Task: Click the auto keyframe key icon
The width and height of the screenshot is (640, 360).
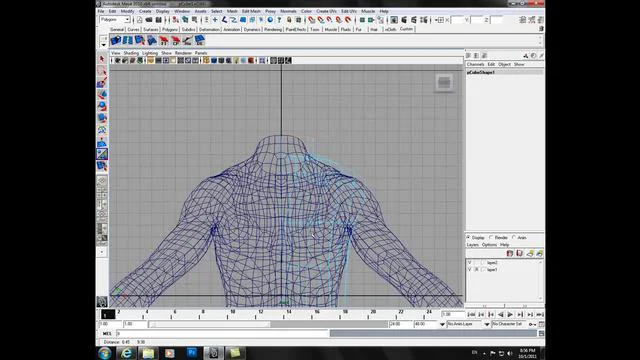Action: (x=532, y=324)
